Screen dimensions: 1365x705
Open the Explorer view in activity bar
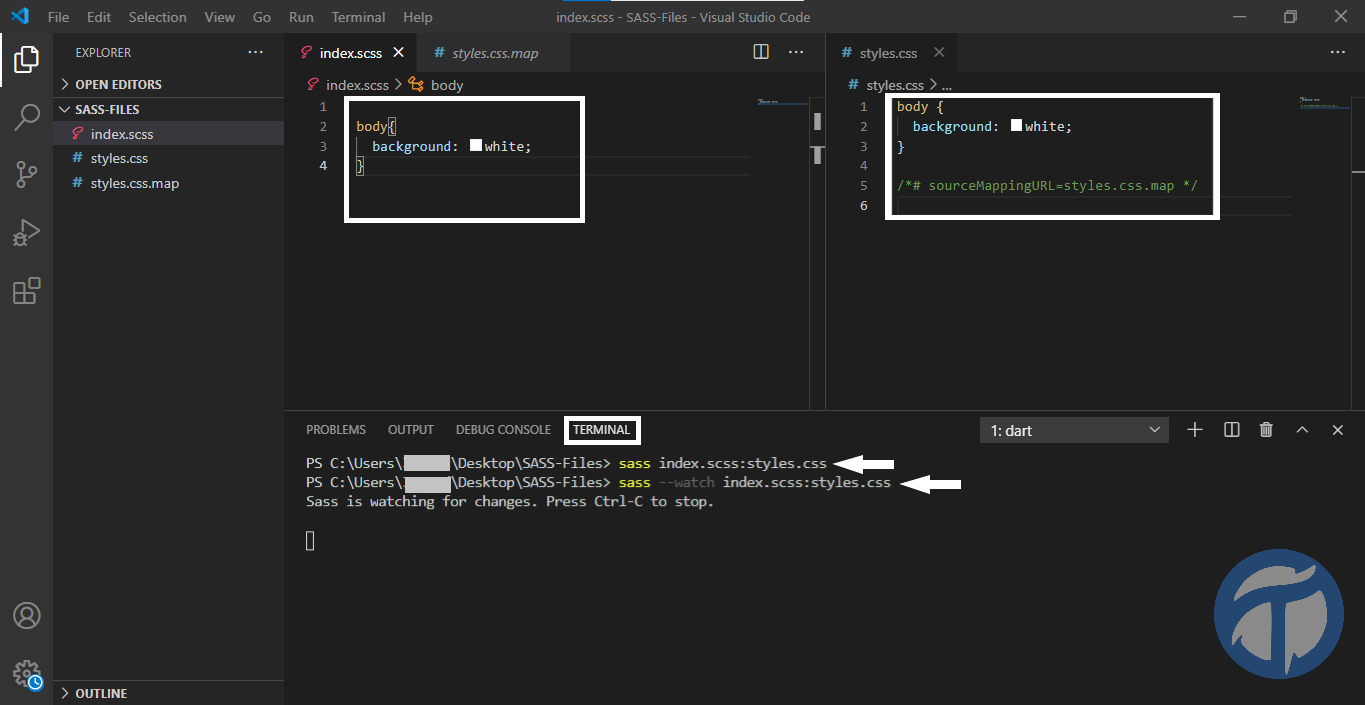click(26, 60)
